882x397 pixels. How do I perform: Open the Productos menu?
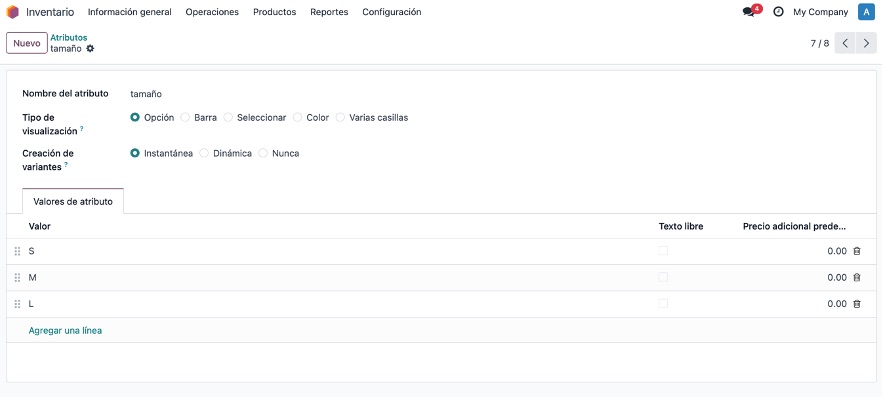274,12
